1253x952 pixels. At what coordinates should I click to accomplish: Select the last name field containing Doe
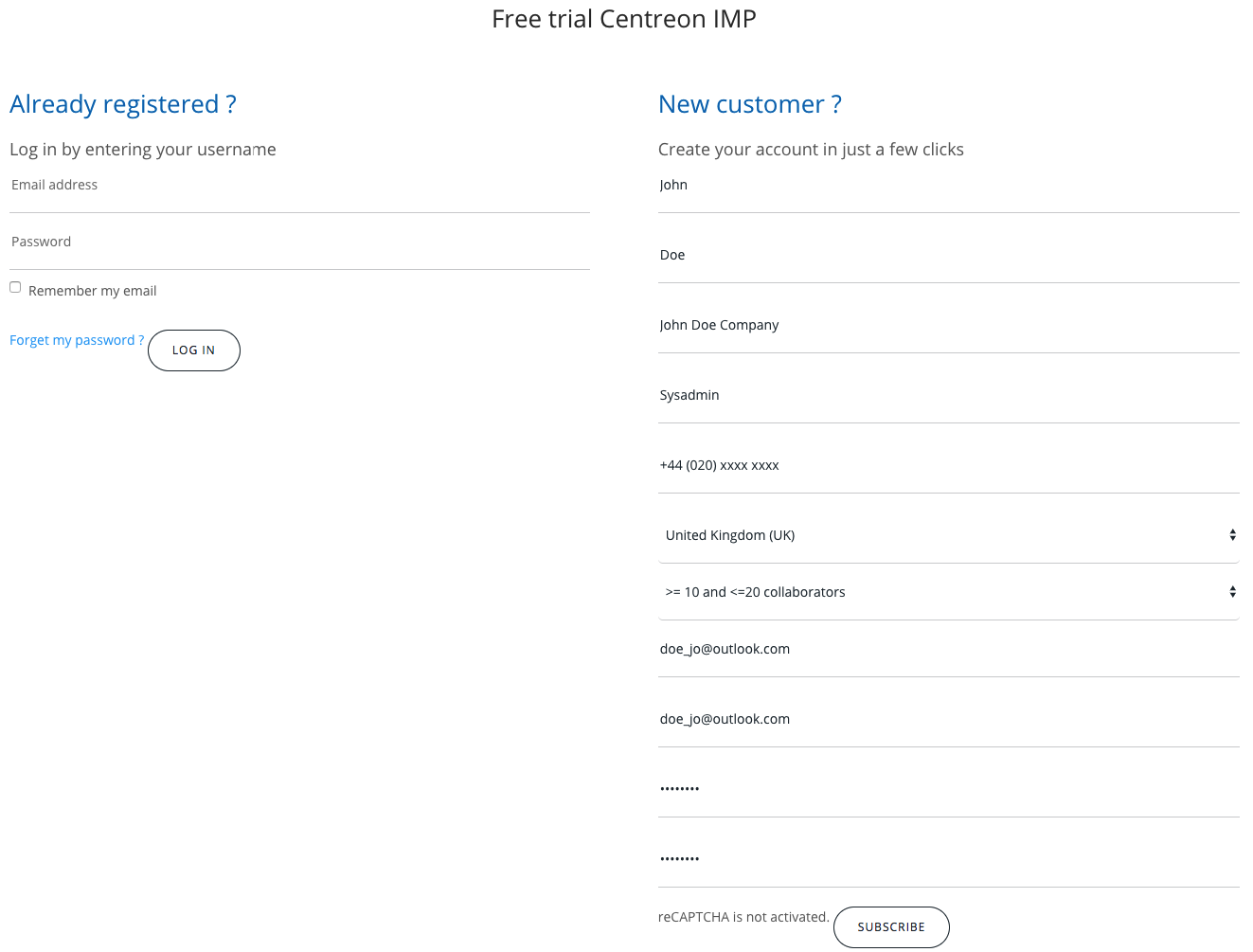(948, 256)
